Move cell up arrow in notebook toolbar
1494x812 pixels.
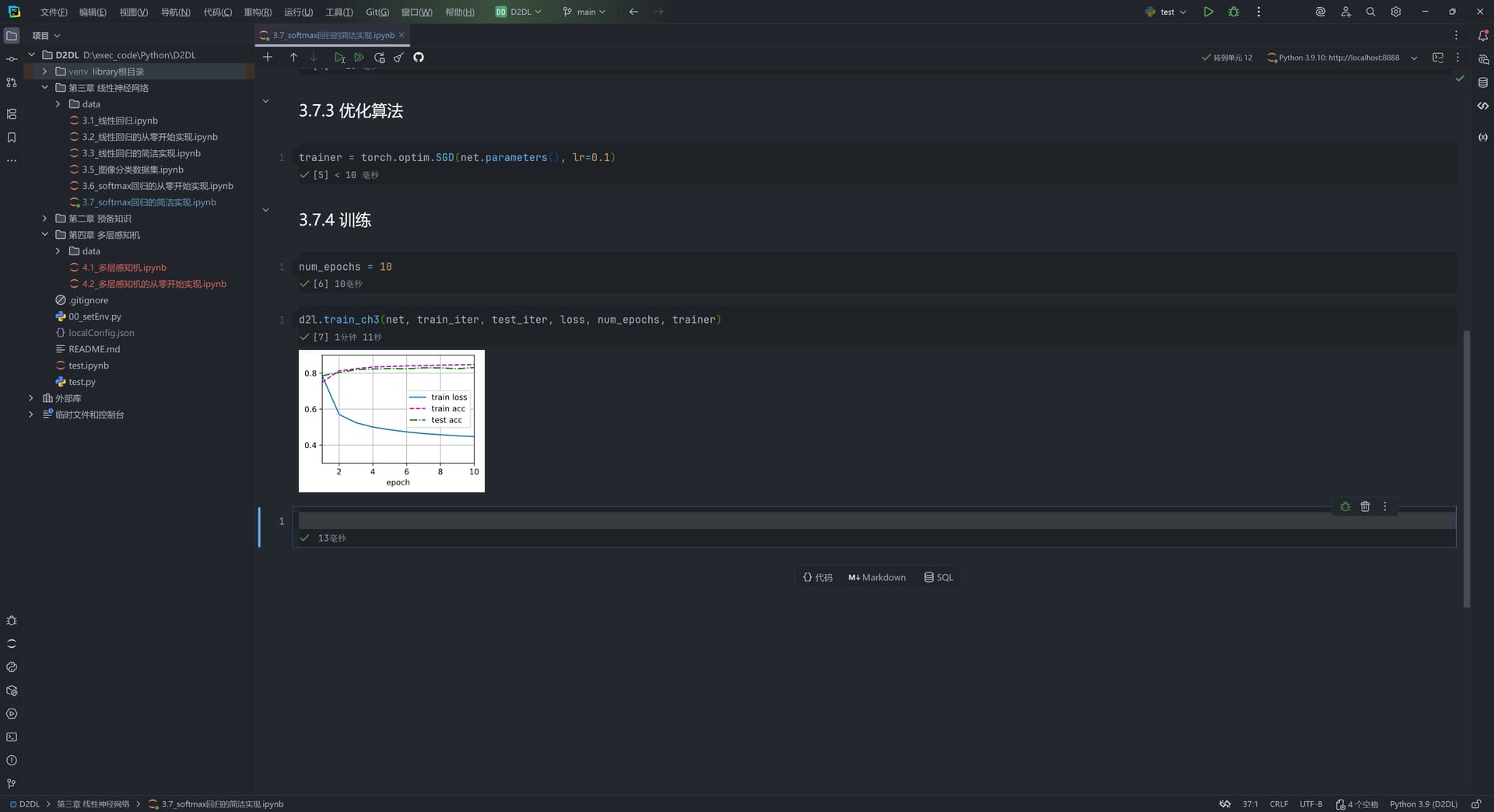coord(293,58)
